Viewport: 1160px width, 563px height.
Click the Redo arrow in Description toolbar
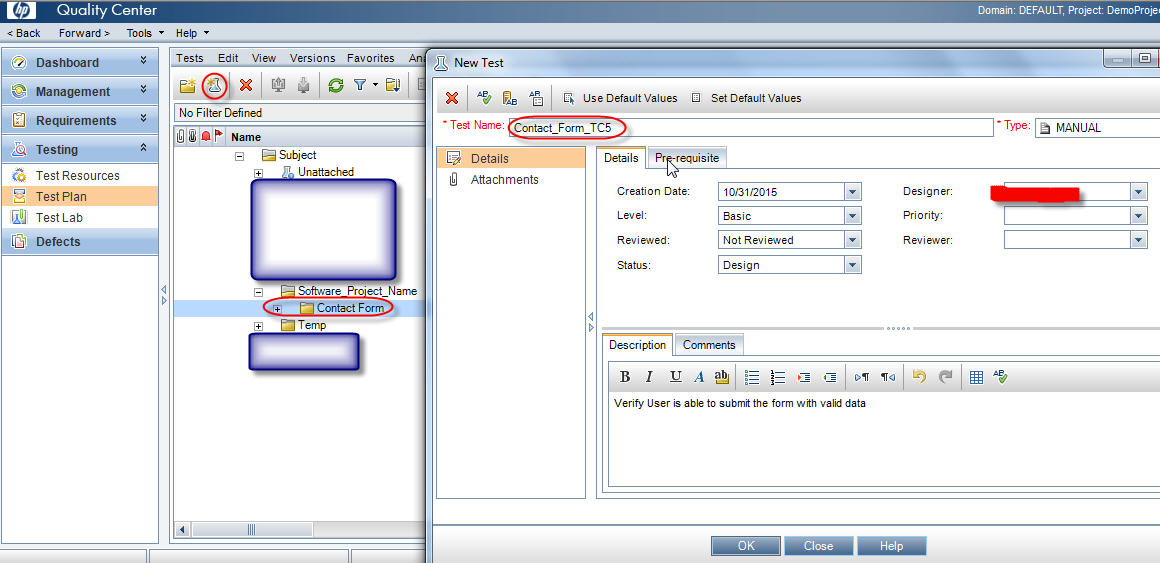[945, 377]
